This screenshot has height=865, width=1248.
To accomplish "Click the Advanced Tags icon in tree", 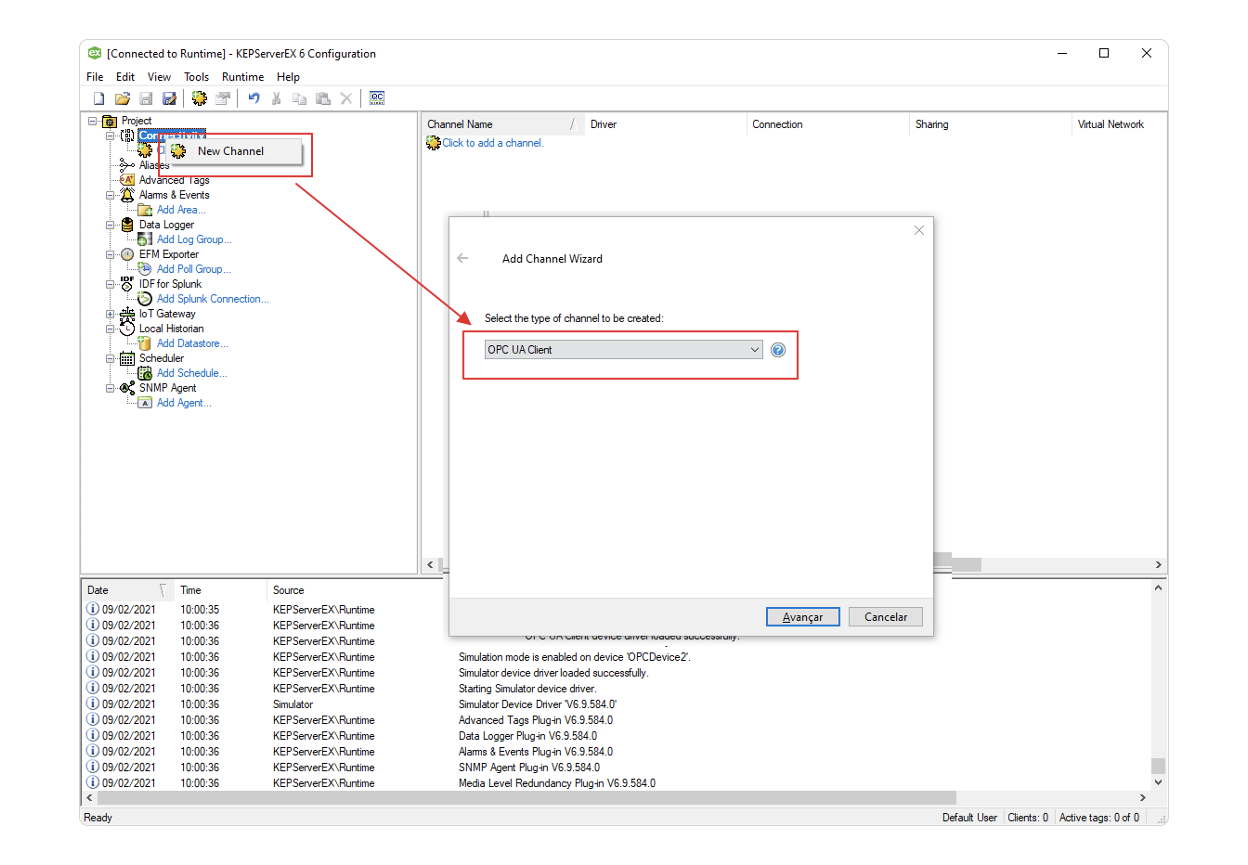I will [x=127, y=180].
